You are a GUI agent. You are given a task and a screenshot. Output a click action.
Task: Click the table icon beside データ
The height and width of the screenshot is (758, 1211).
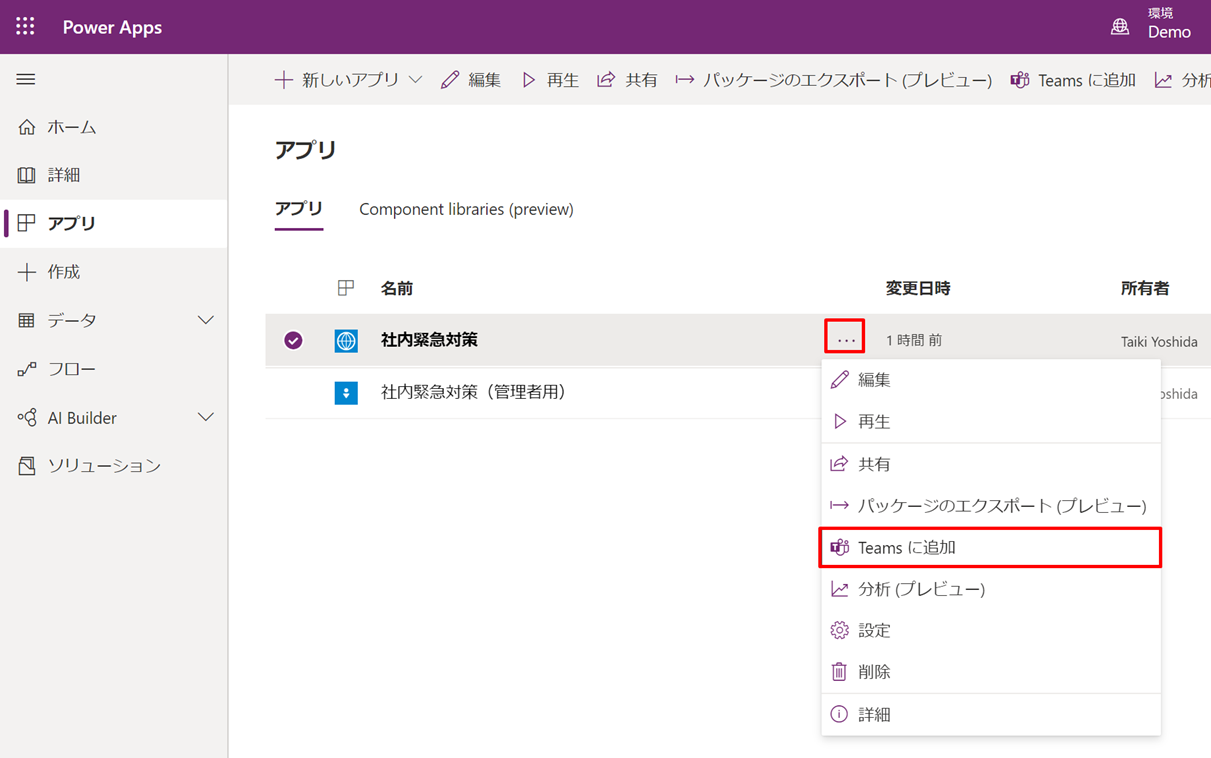click(27, 320)
